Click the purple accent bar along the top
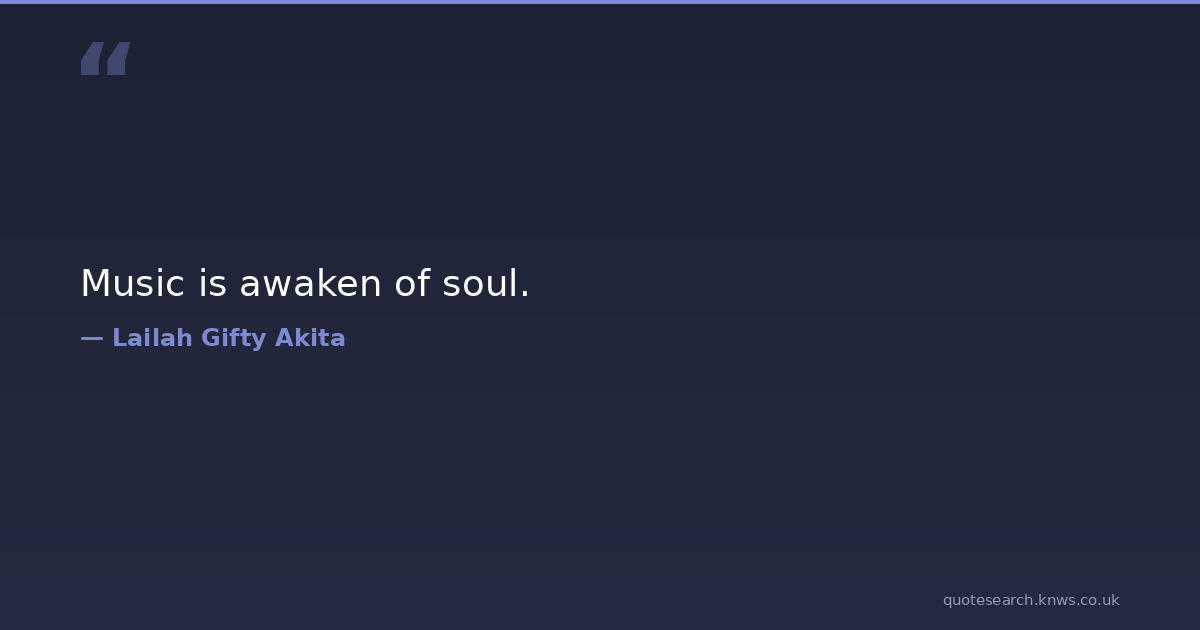Image resolution: width=1200 pixels, height=630 pixels. pos(600,2)
